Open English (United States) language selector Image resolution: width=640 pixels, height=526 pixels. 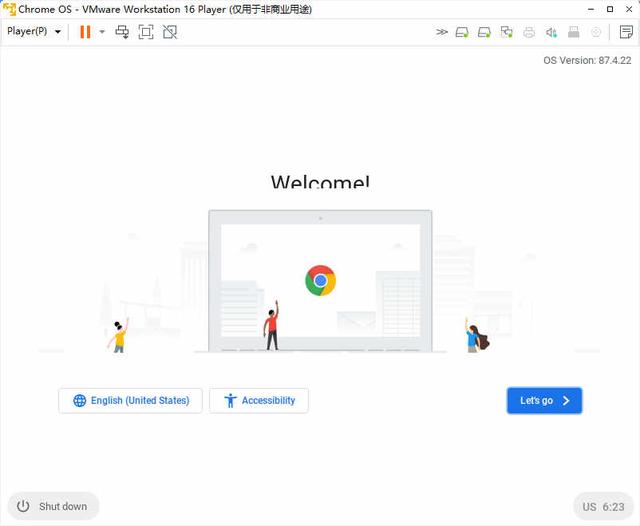click(131, 401)
